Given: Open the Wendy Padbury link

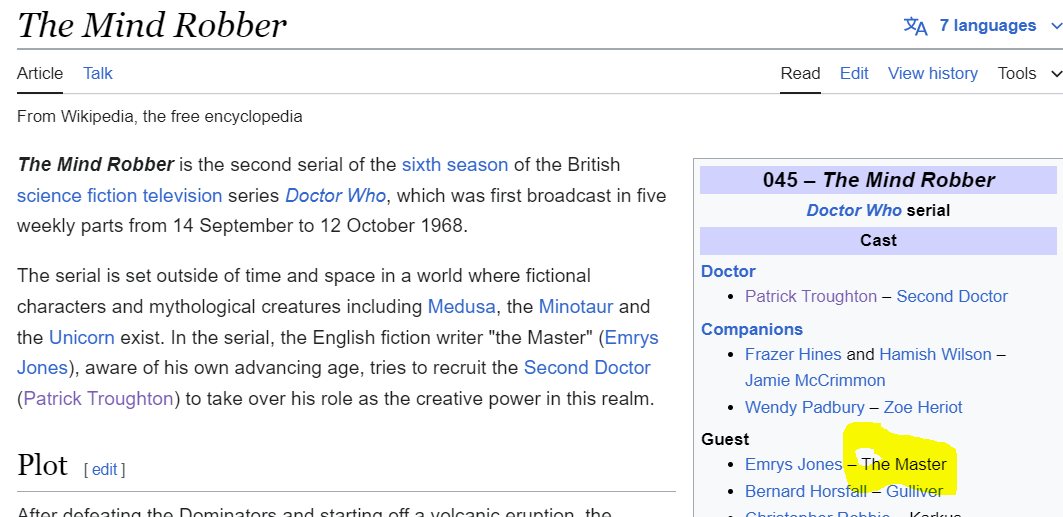Looking at the screenshot, I should (x=805, y=407).
